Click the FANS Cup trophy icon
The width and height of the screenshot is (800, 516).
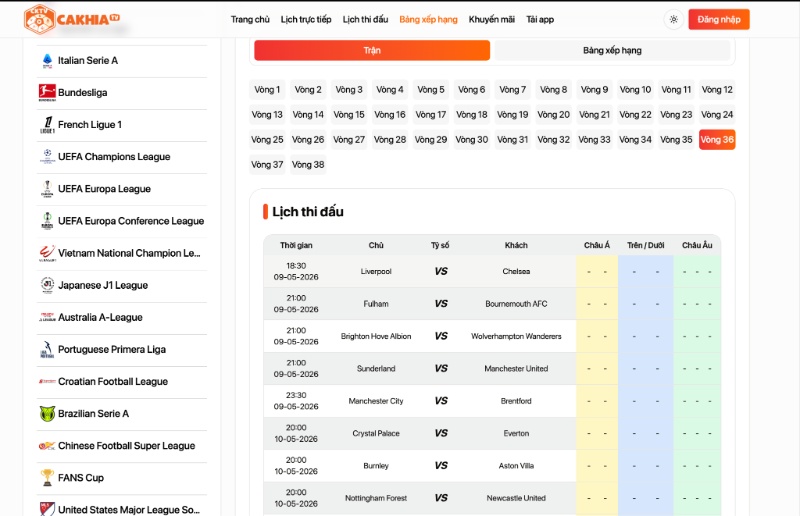pyautogui.click(x=47, y=478)
